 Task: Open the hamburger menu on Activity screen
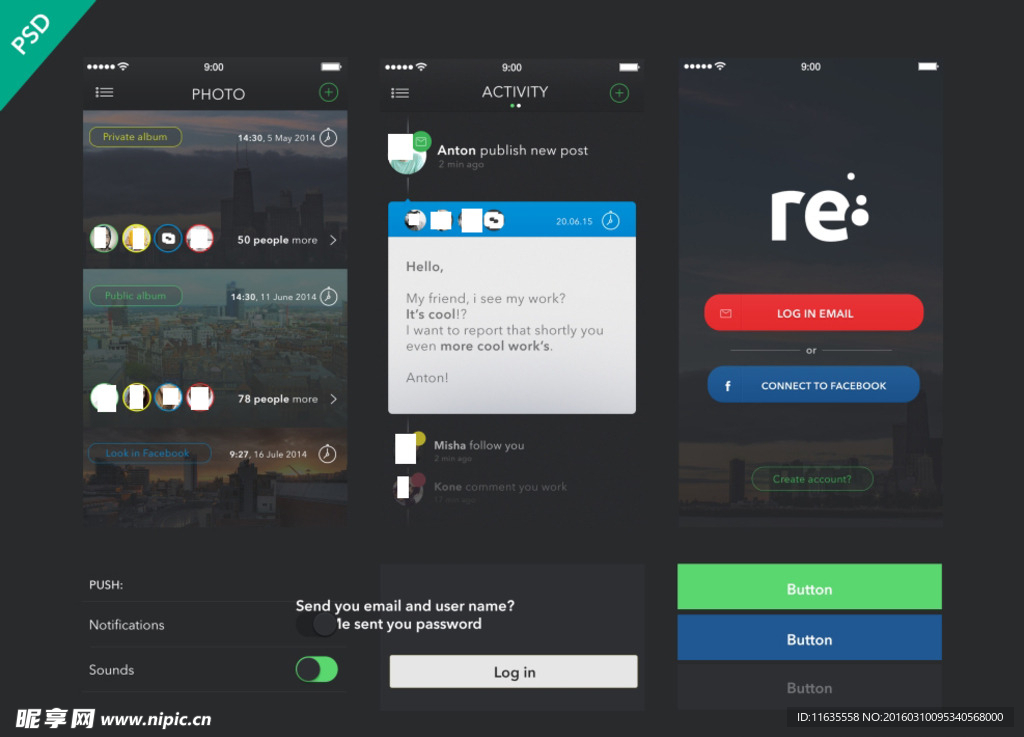400,93
